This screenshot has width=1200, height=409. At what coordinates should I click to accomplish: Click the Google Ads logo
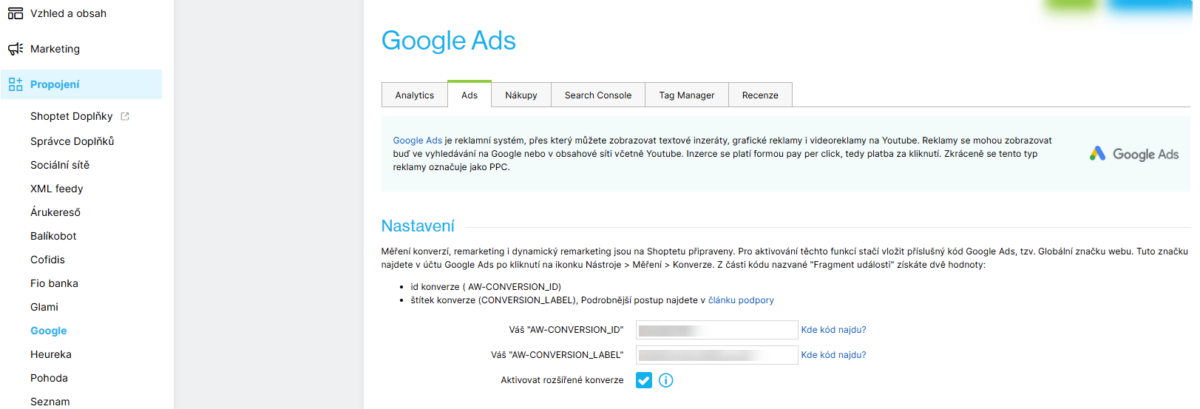pos(1134,154)
